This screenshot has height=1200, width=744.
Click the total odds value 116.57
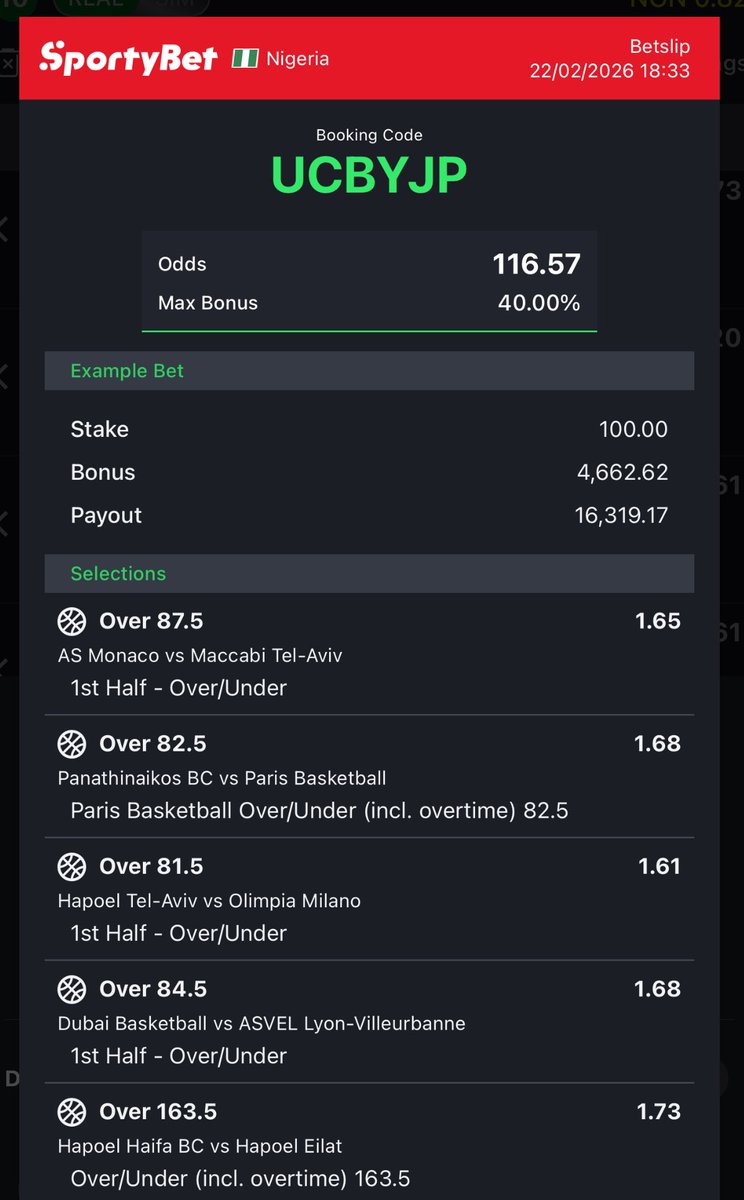pos(536,264)
